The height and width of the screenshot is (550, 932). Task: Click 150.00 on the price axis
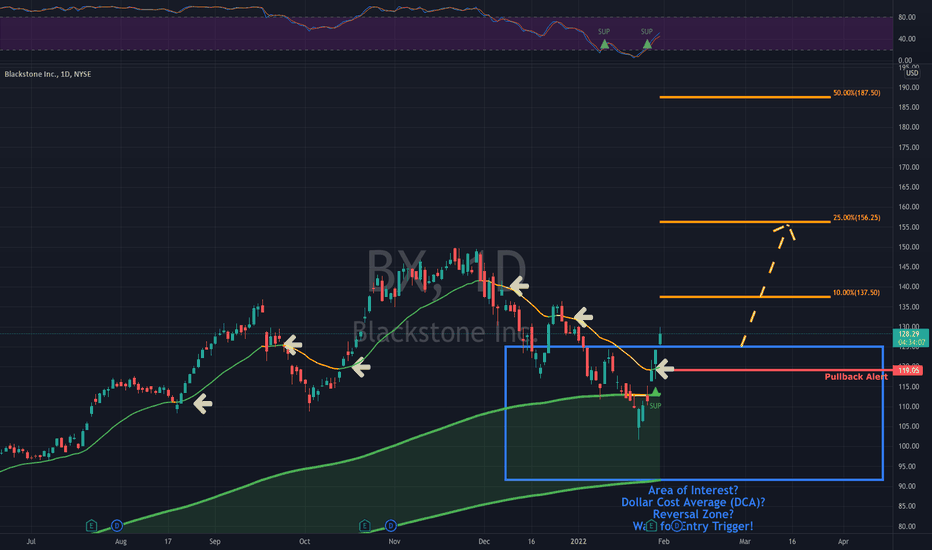(909, 247)
